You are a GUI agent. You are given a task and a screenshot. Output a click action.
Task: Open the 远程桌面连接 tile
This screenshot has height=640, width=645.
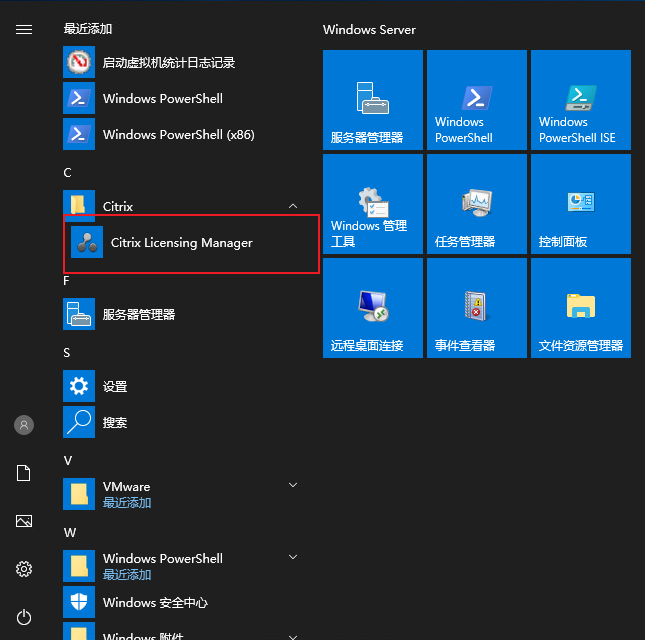pos(373,308)
